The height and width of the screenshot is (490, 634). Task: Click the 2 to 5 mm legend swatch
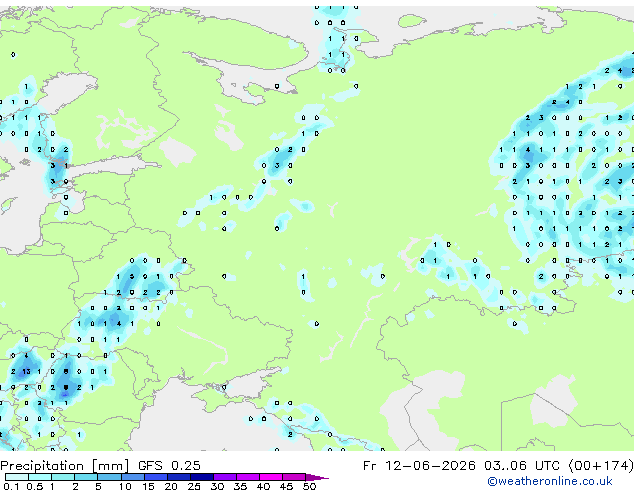(86, 477)
